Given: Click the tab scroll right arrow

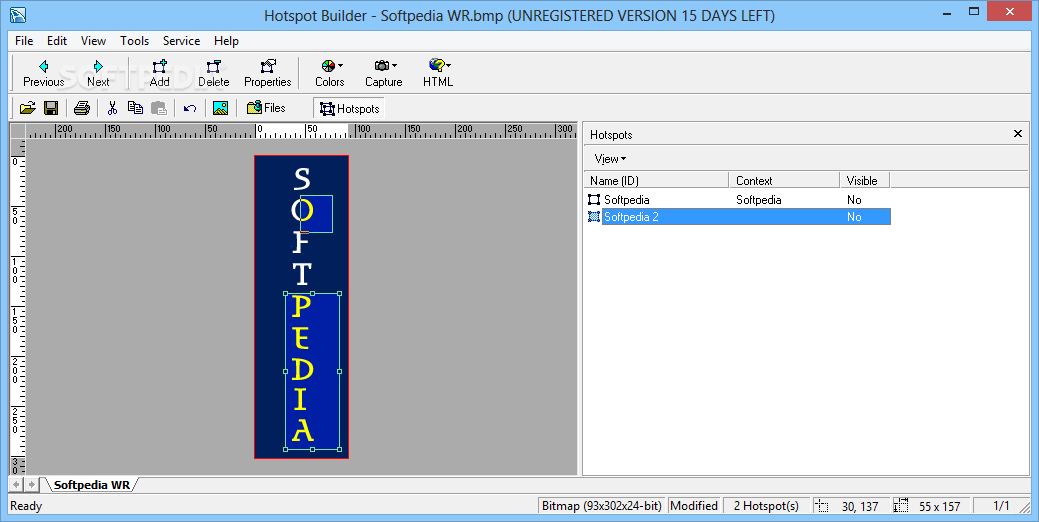Looking at the screenshot, I should (x=31, y=484).
